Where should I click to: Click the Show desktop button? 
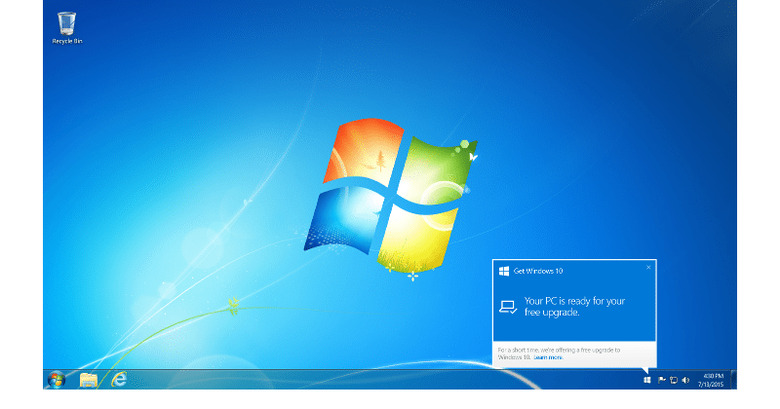(x=733, y=380)
